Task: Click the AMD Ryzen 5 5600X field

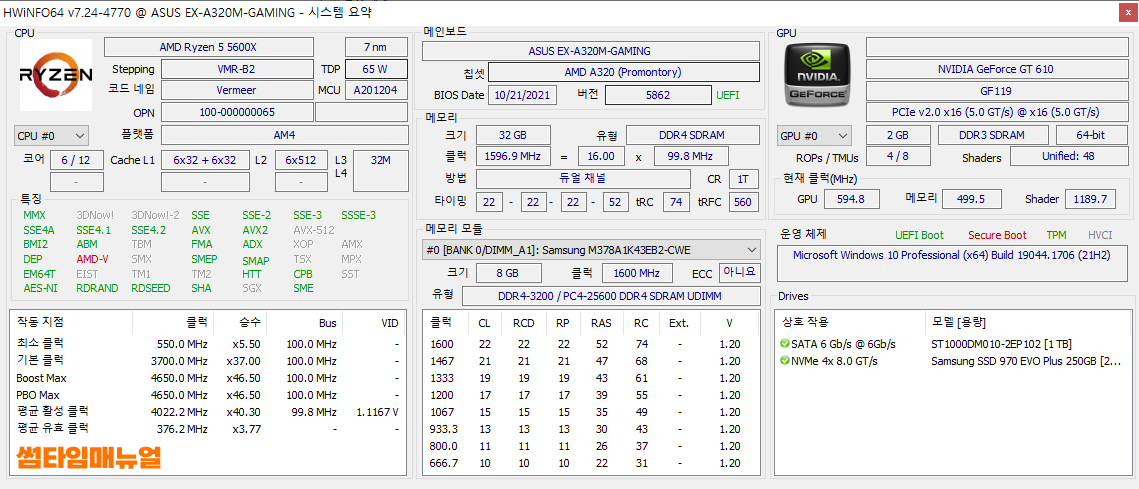Action: click(x=208, y=47)
